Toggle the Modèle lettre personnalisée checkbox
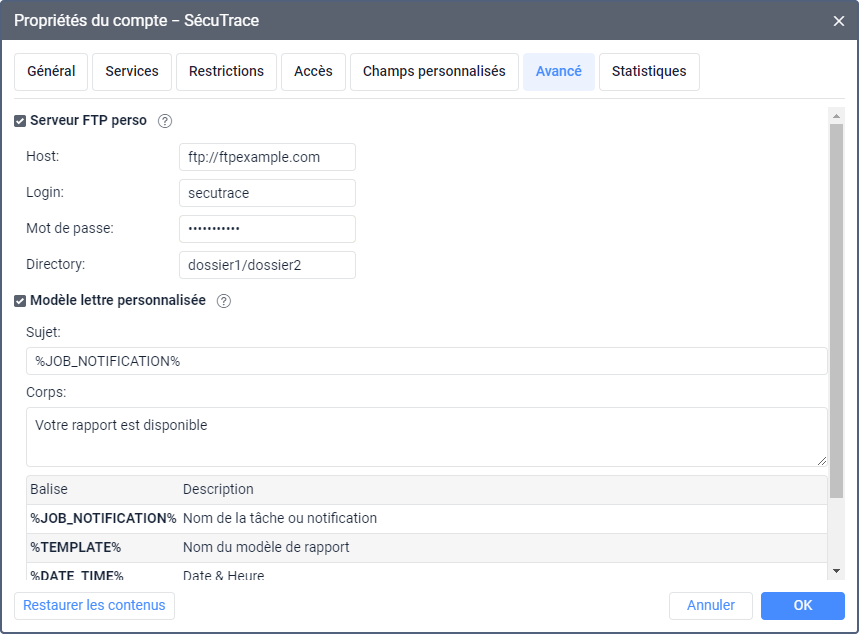 tap(20, 301)
